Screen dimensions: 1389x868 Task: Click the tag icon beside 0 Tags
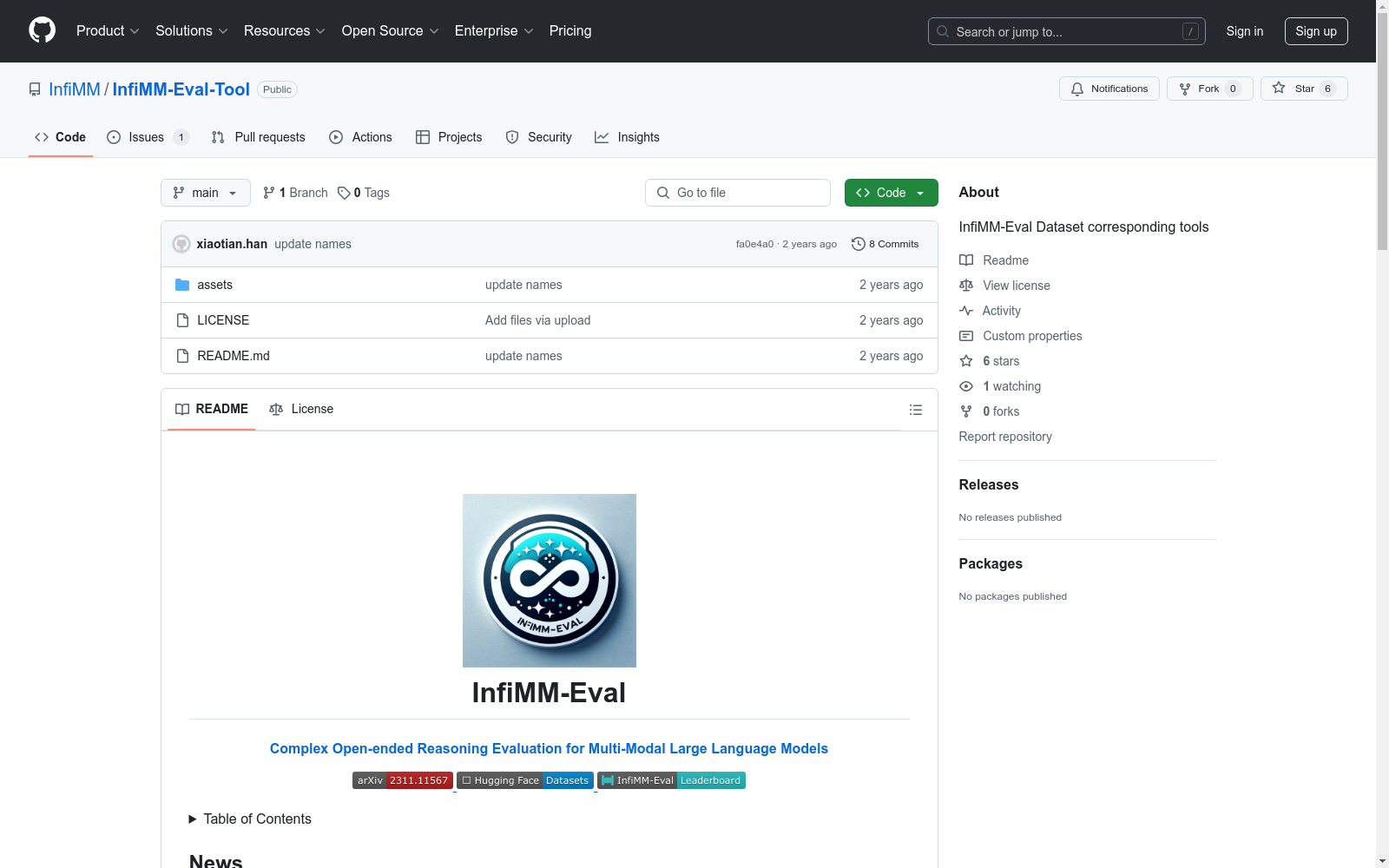[344, 193]
